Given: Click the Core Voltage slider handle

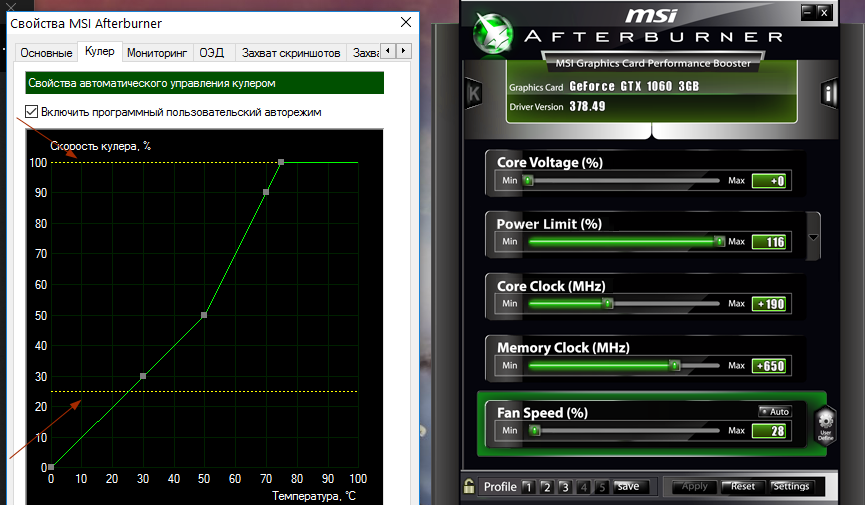Looking at the screenshot, I should (x=528, y=180).
